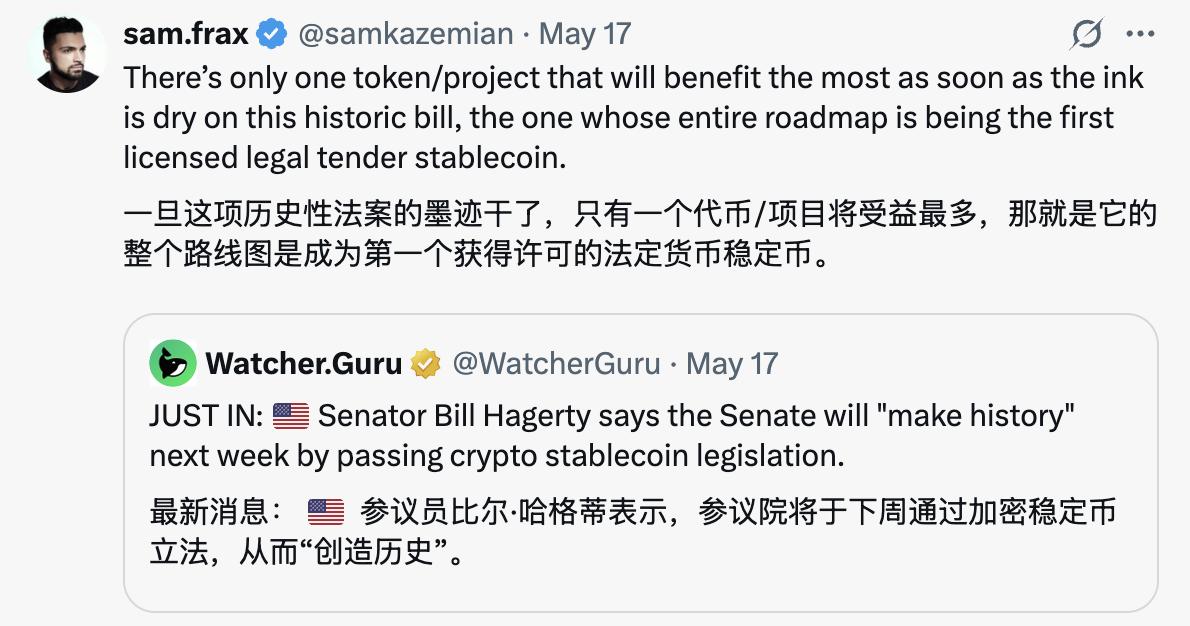Open the three-dot More options menu

pos(1140,35)
